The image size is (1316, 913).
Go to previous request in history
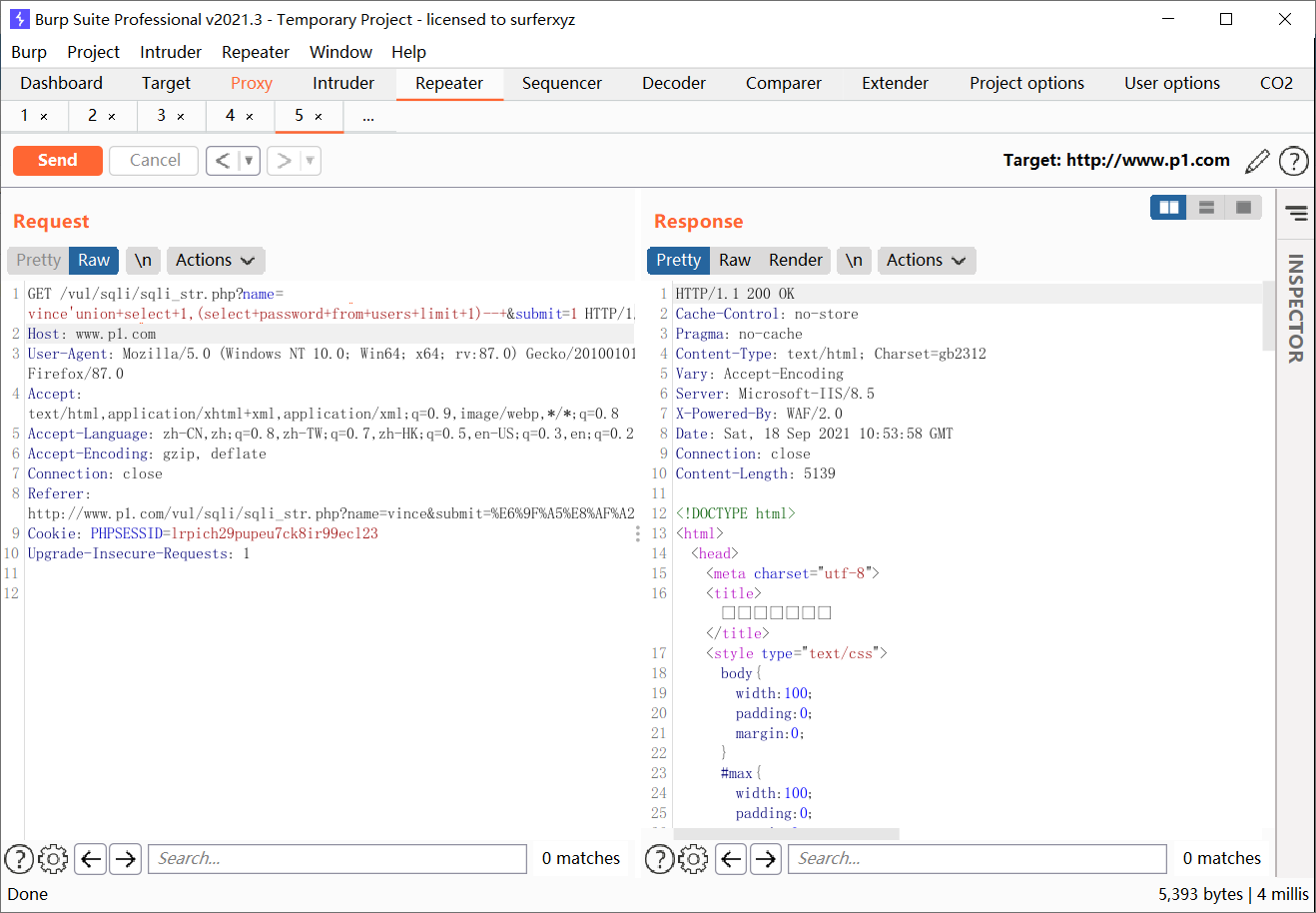(223, 161)
